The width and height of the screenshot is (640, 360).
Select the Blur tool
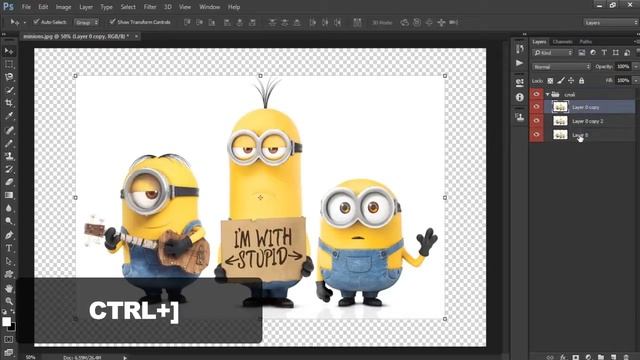point(9,208)
